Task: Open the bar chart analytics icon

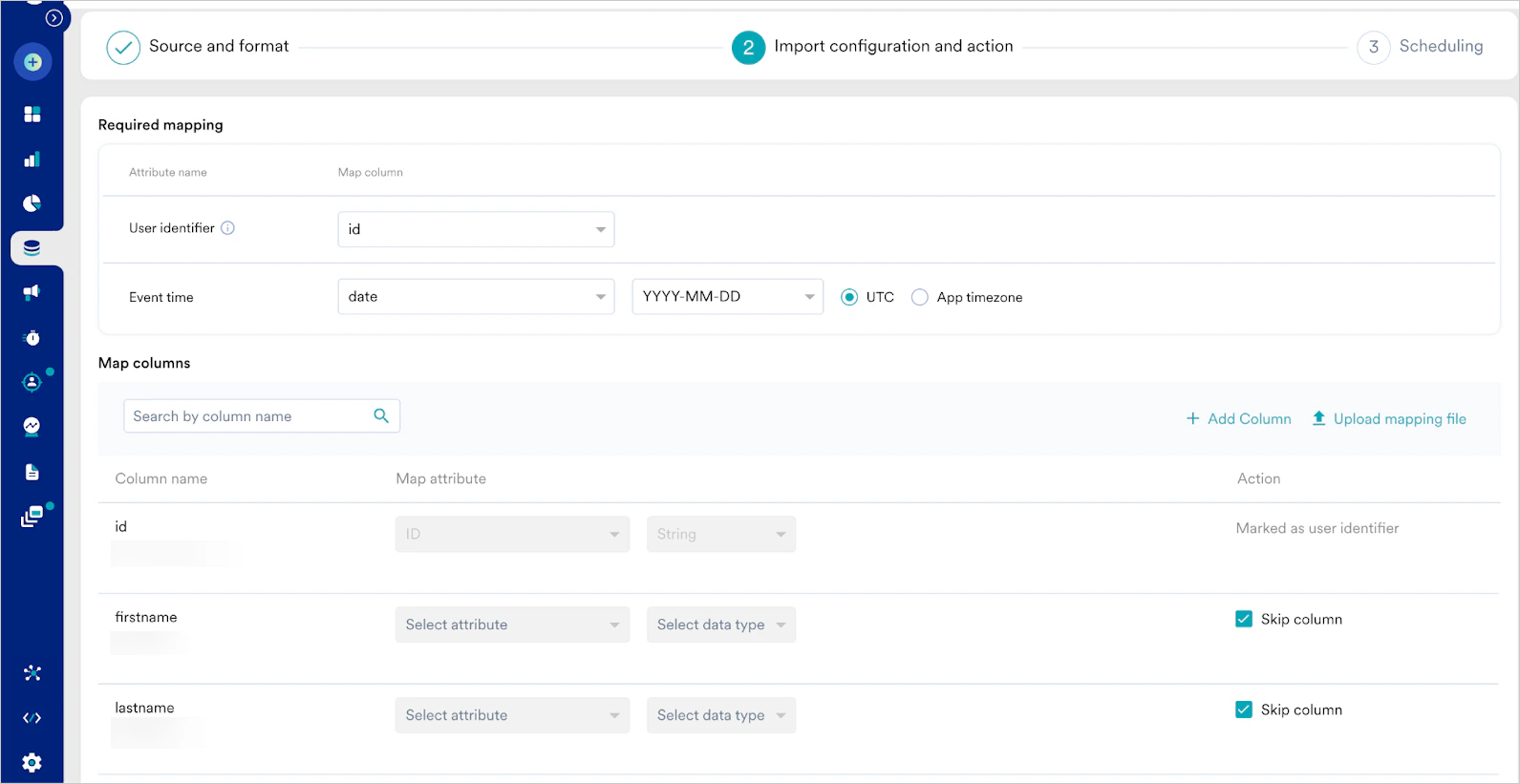Action: click(32, 159)
